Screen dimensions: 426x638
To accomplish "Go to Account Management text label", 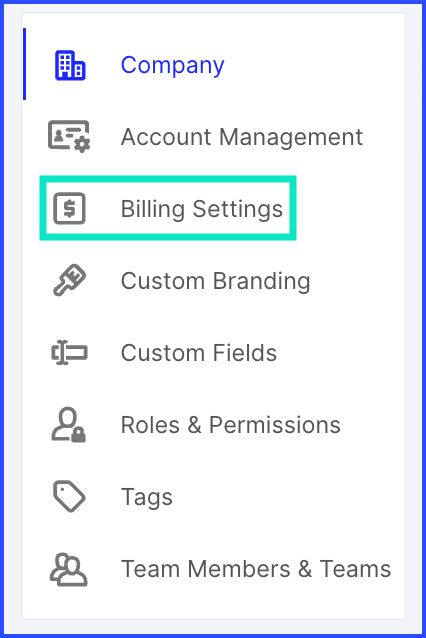I will (x=242, y=137).
